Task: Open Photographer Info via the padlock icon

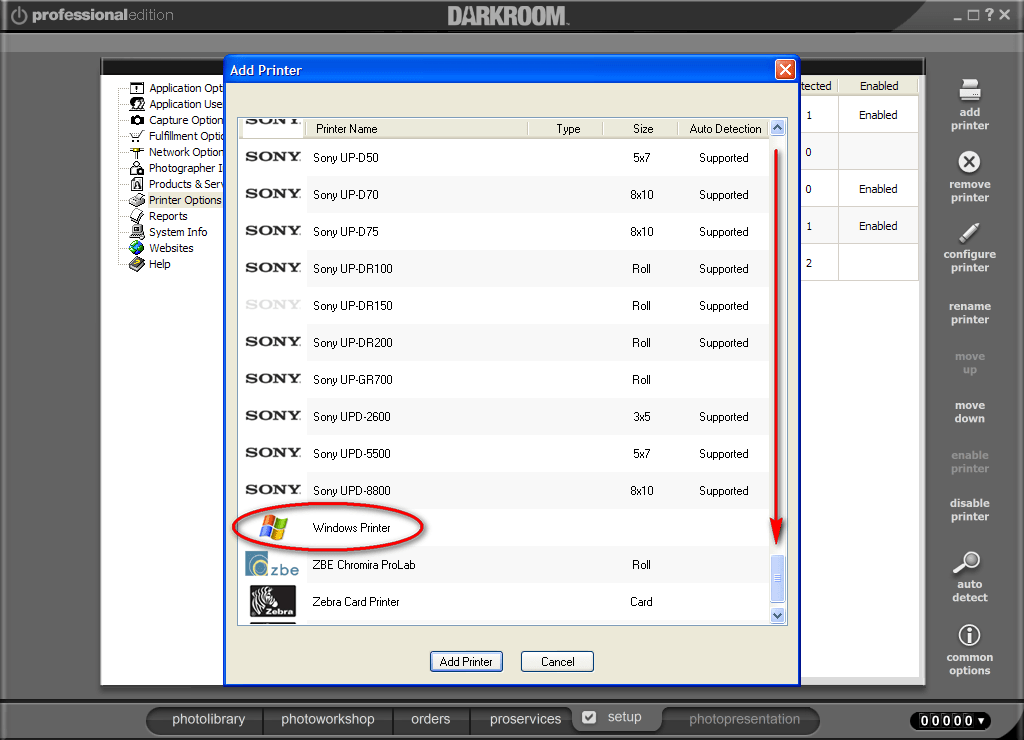Action: pos(135,168)
